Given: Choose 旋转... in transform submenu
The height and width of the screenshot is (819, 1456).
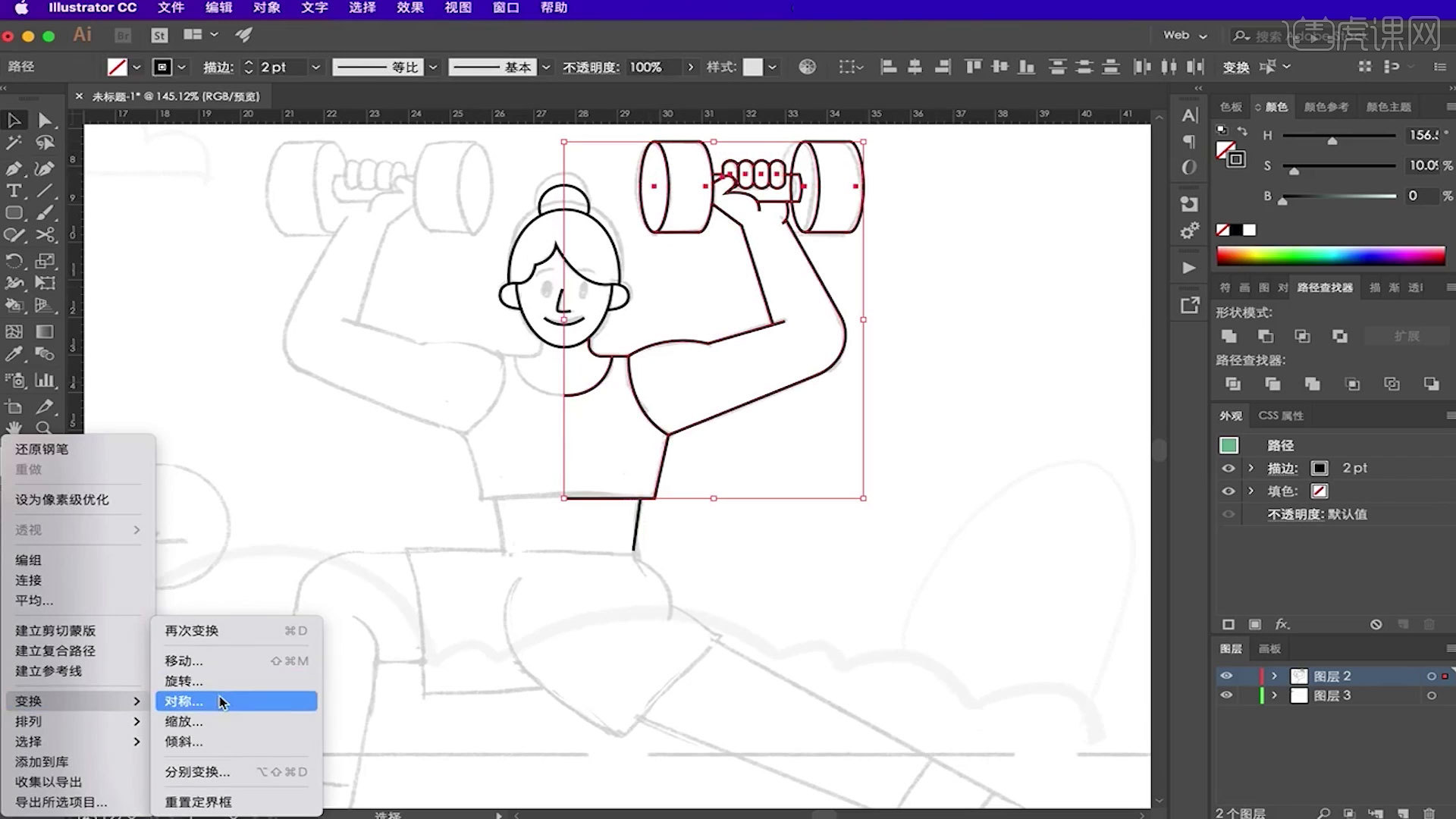Looking at the screenshot, I should [x=236, y=681].
